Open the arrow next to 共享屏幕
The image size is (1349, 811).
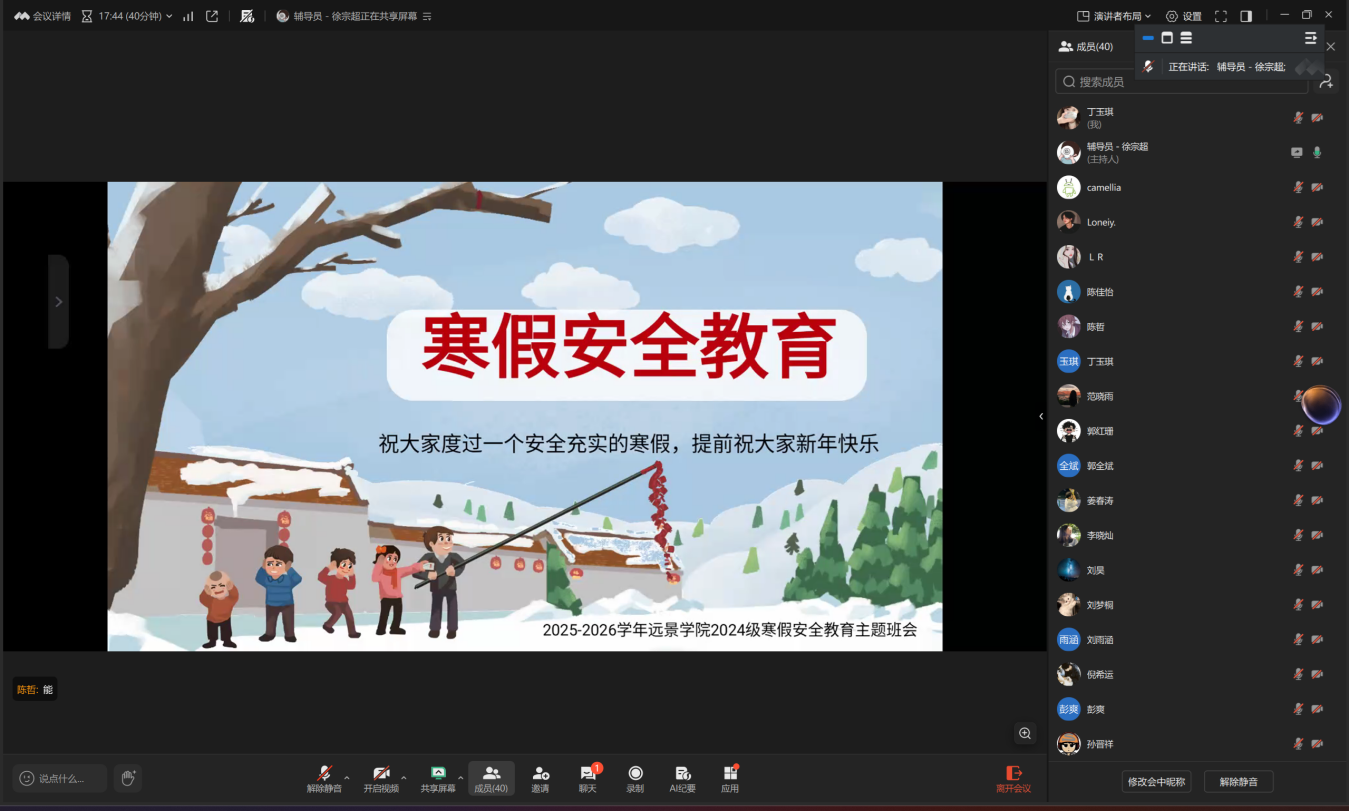(460, 777)
